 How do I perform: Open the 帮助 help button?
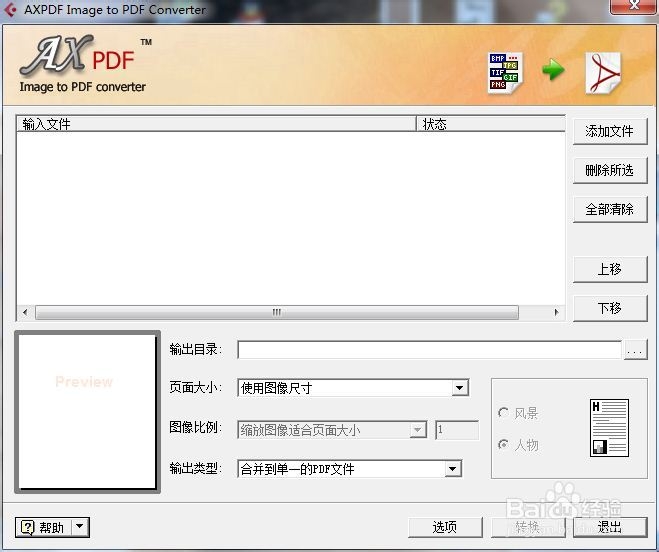pos(43,527)
